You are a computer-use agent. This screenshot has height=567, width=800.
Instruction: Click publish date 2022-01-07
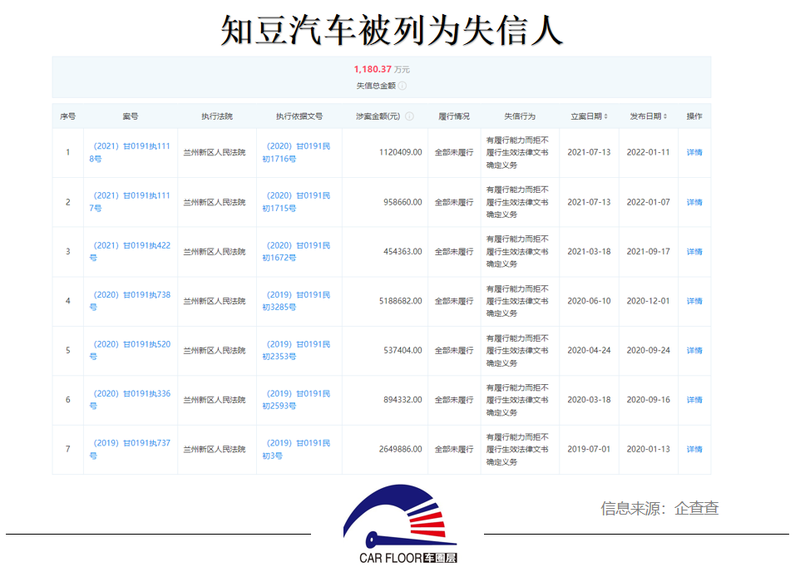pyautogui.click(x=648, y=202)
